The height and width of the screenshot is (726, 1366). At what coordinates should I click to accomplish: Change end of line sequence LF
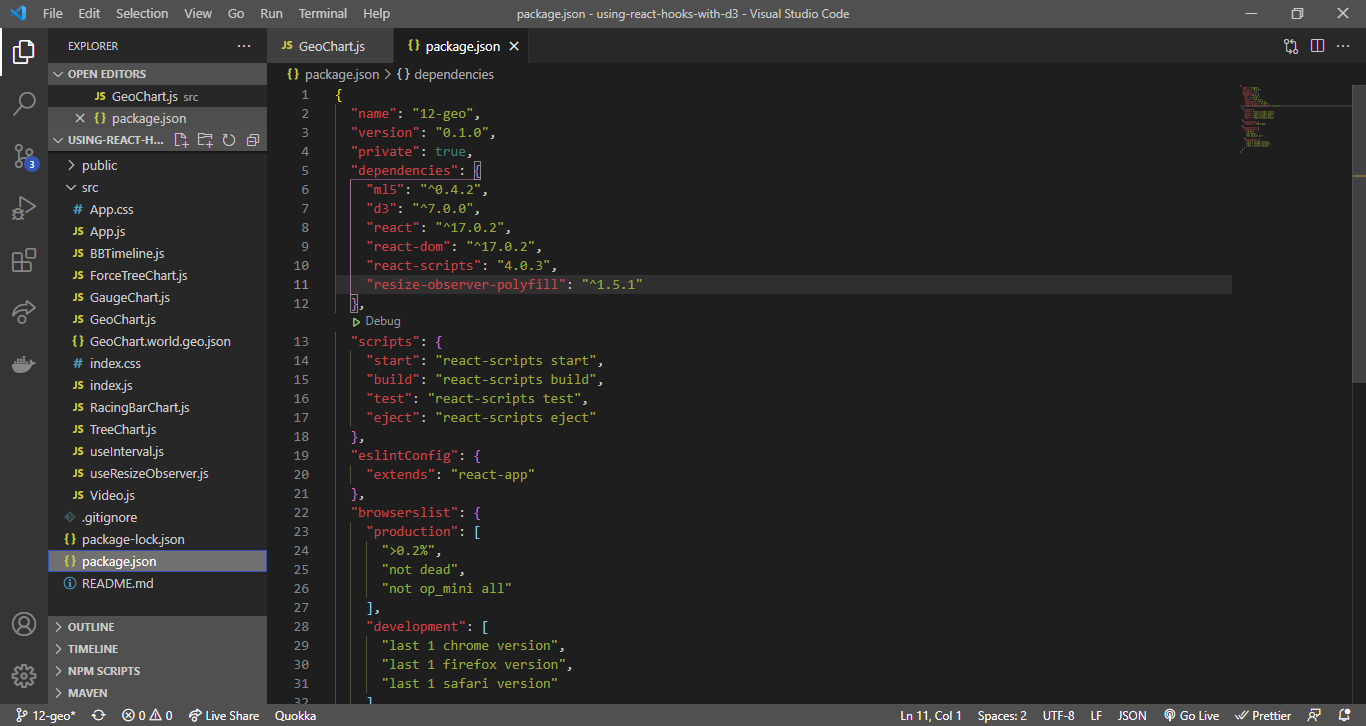(x=1096, y=715)
